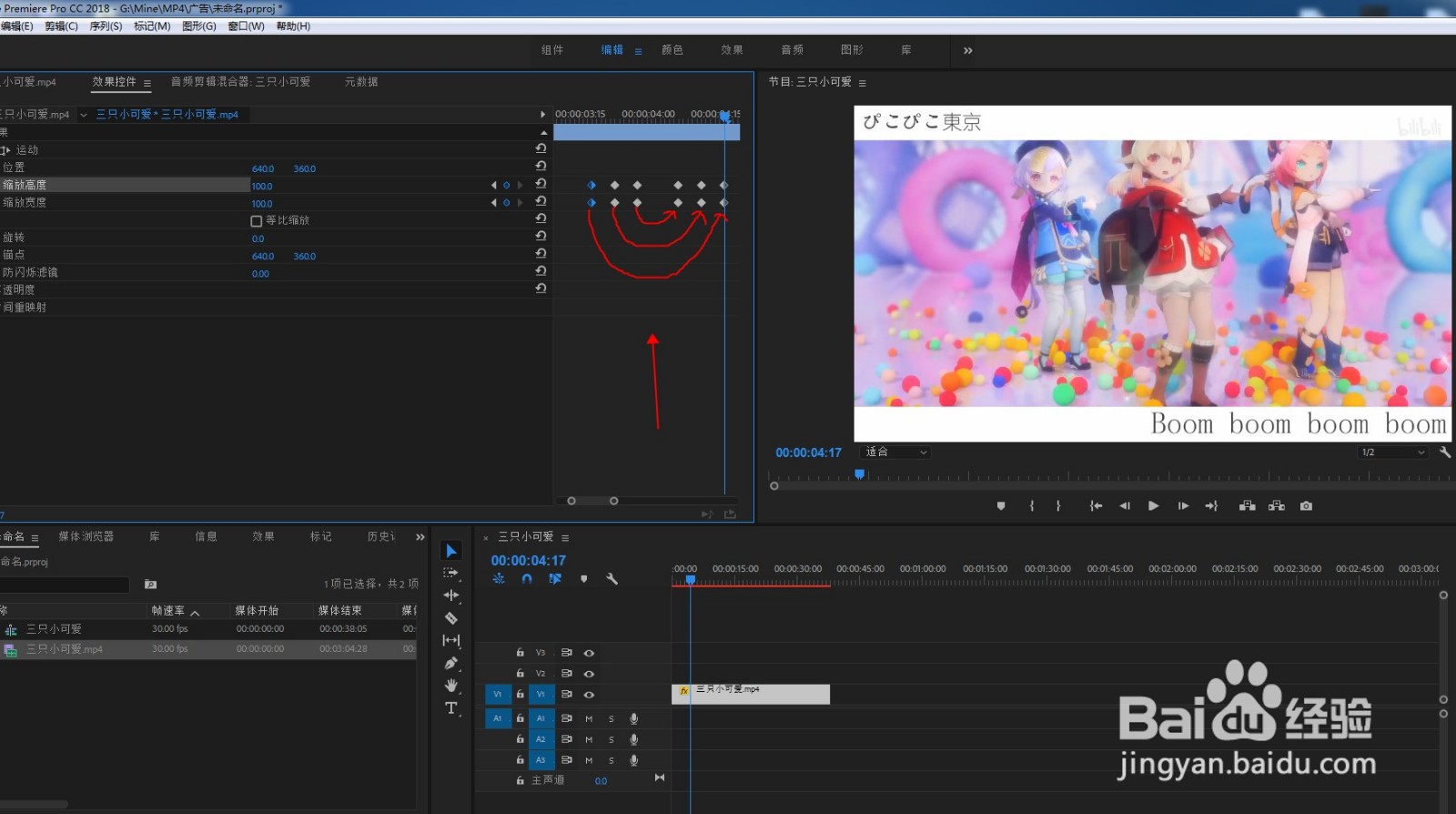Add keyframe for 缩放高度
This screenshot has height=814, width=1456.
coord(507,186)
